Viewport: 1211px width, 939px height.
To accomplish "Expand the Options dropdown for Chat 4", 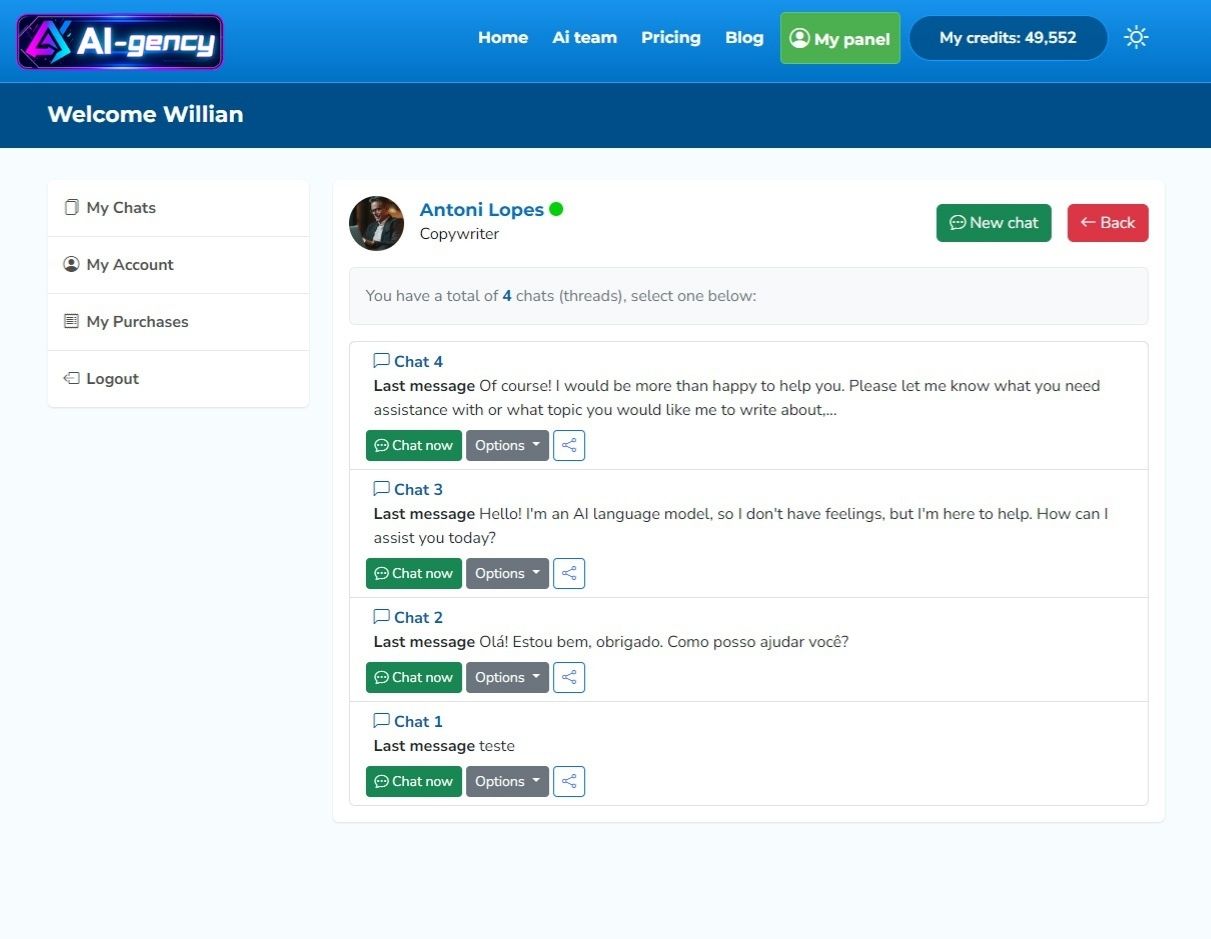I will pos(507,445).
